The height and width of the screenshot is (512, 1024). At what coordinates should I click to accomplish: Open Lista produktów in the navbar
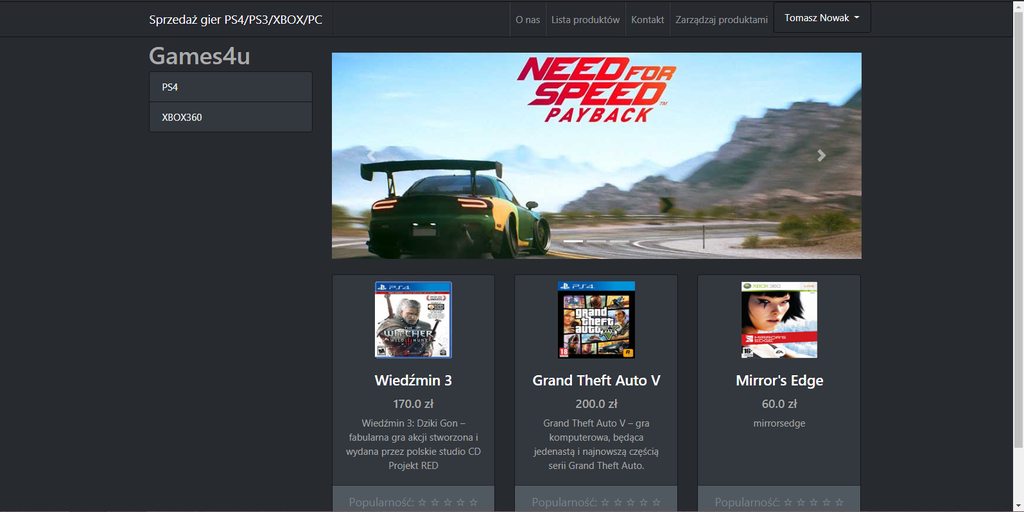click(585, 20)
